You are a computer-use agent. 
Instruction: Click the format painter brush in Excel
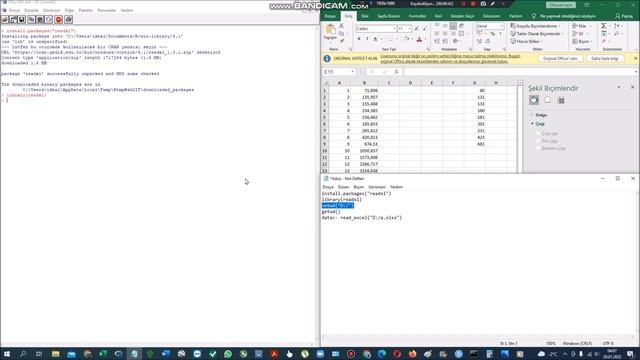click(x=342, y=41)
